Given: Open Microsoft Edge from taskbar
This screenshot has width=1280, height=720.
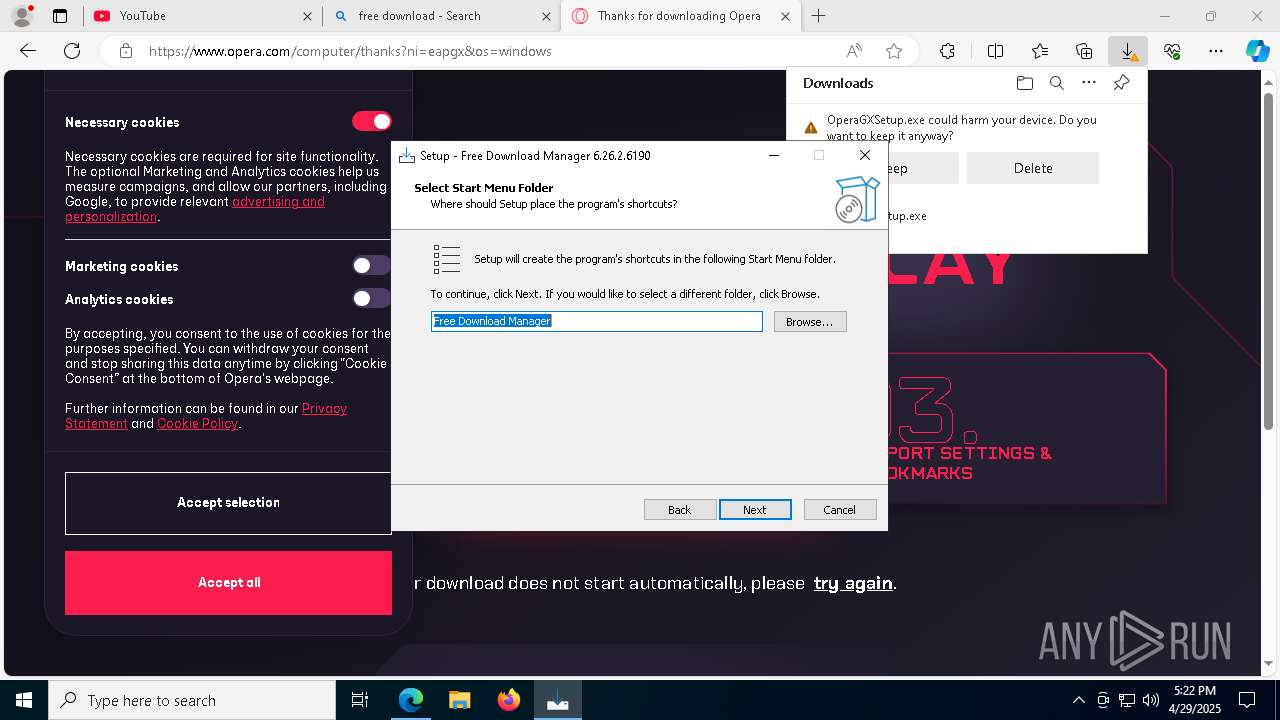Looking at the screenshot, I should click(x=411, y=700).
